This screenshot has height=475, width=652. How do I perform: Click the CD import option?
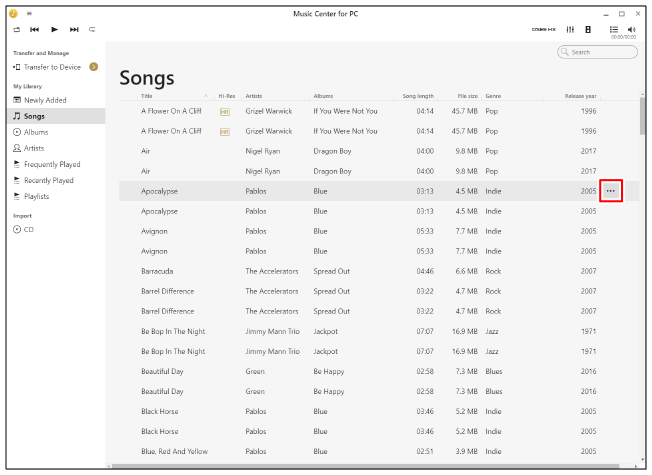(29, 229)
